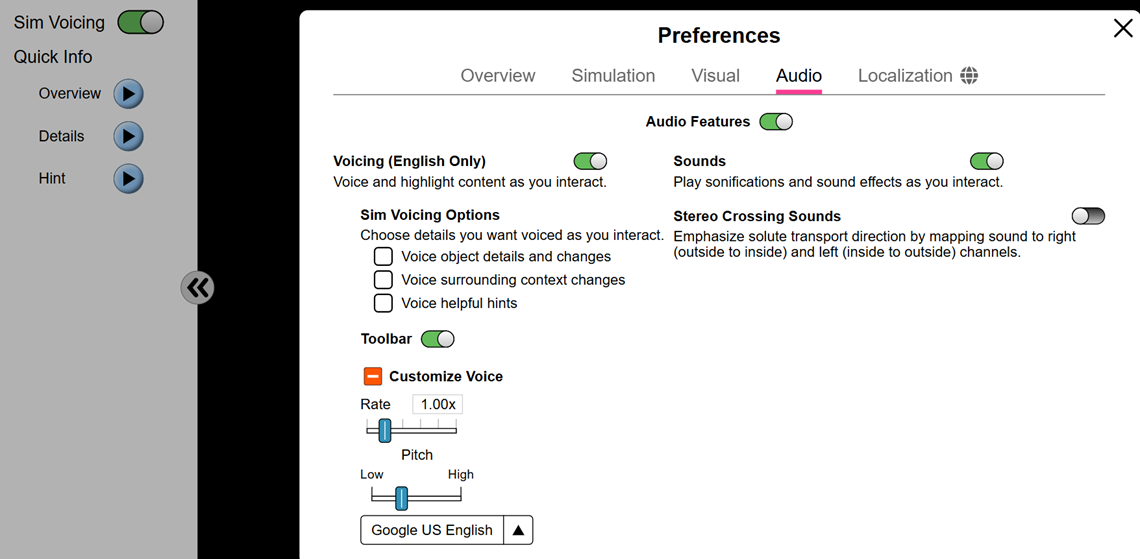Viewport: 1140px width, 559px height.
Task: Enable Stereo Crossing Sounds
Action: tap(1088, 216)
